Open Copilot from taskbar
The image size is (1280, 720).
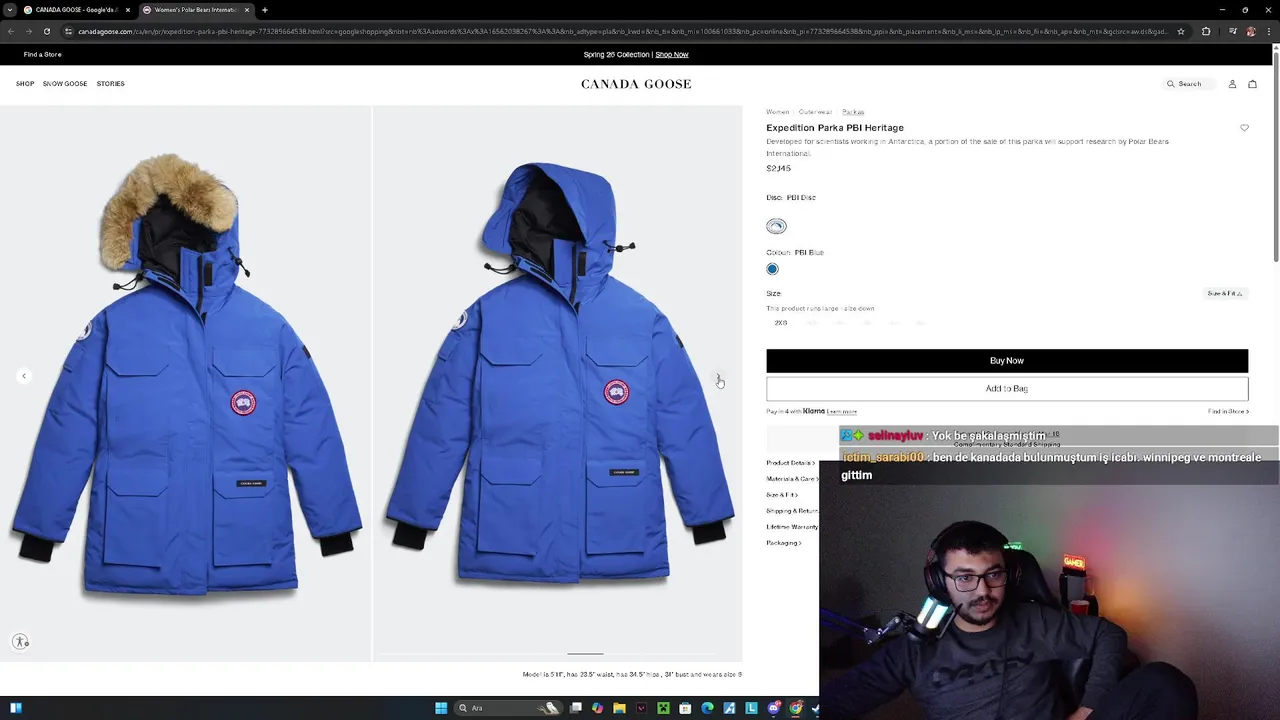tap(597, 708)
